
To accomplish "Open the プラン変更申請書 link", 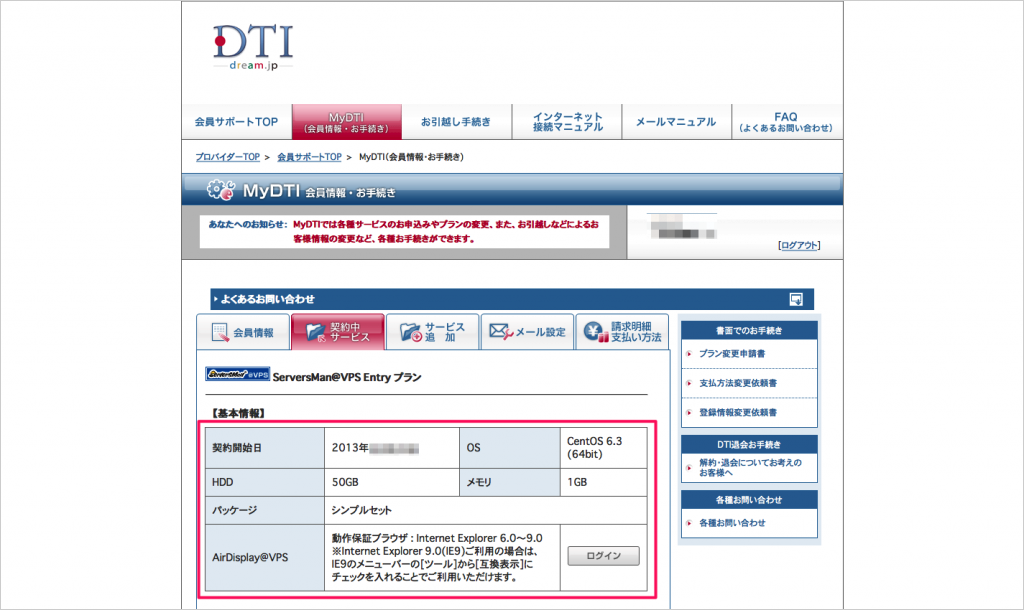I will tap(732, 353).
